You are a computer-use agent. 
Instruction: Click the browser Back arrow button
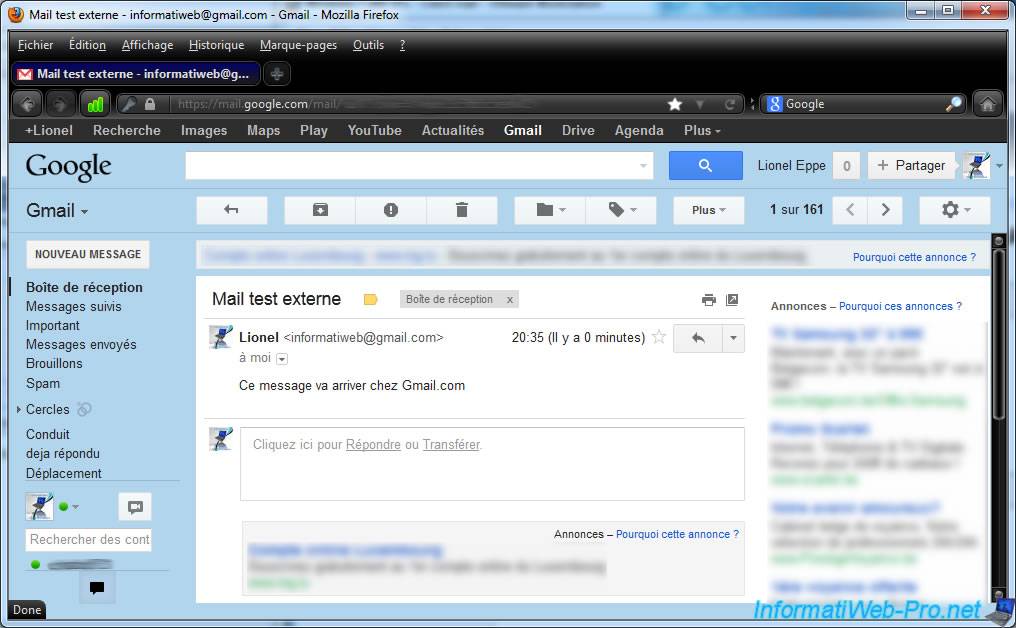point(27,104)
